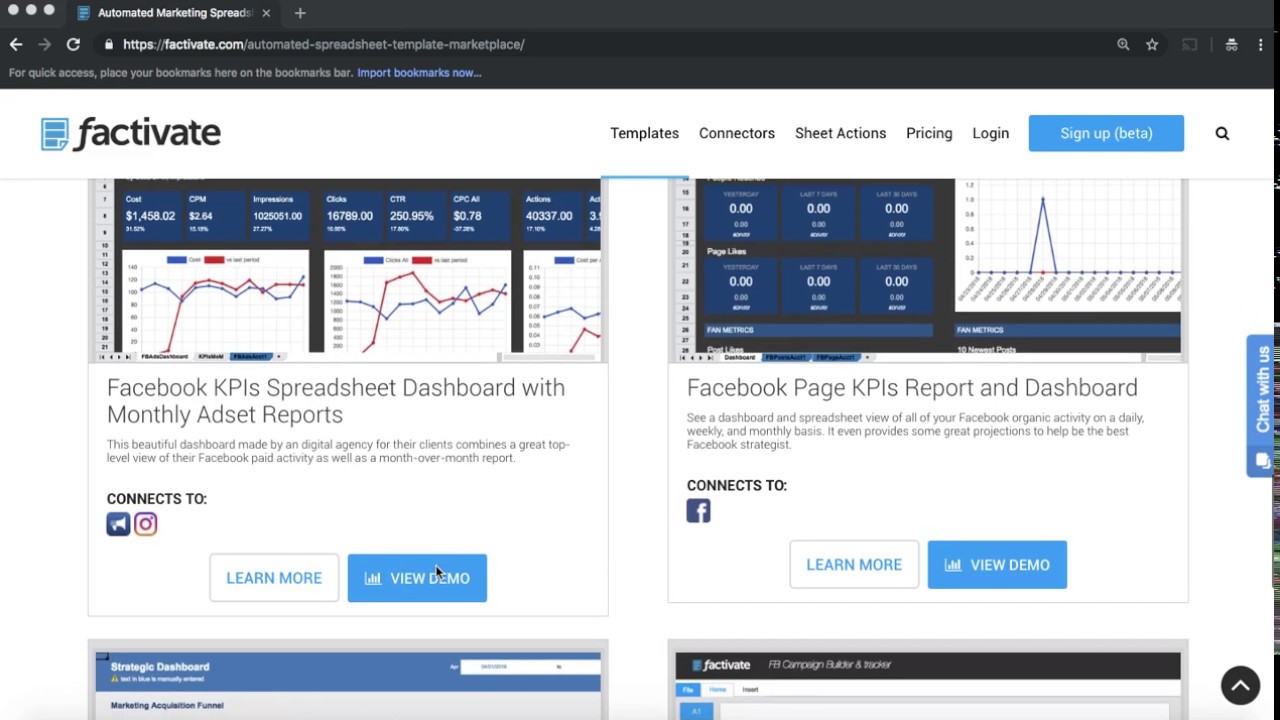Click the incognito profile icon
This screenshot has width=1280, height=720.
[1231, 44]
